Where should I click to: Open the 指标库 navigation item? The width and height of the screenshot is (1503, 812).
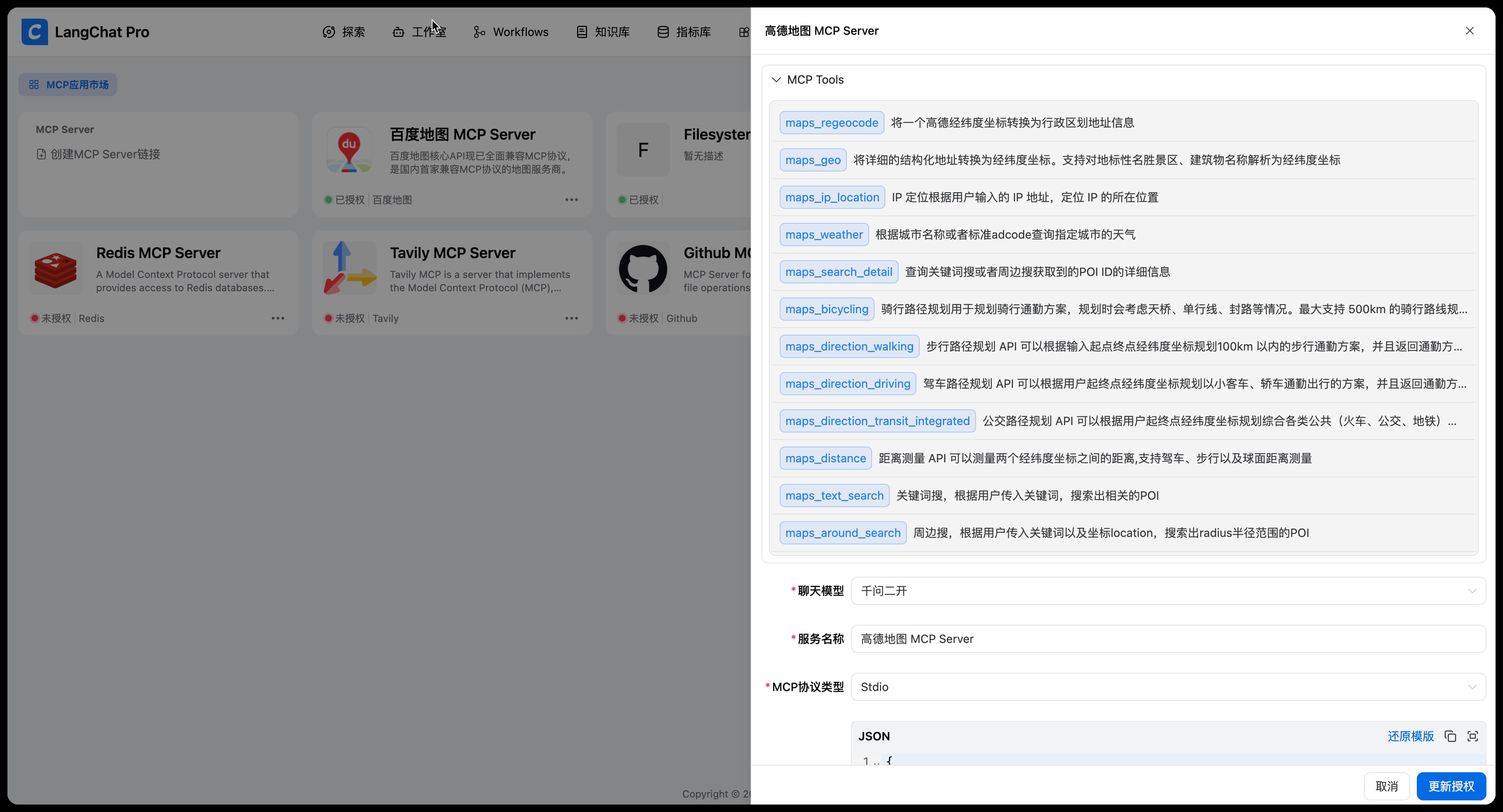click(684, 32)
